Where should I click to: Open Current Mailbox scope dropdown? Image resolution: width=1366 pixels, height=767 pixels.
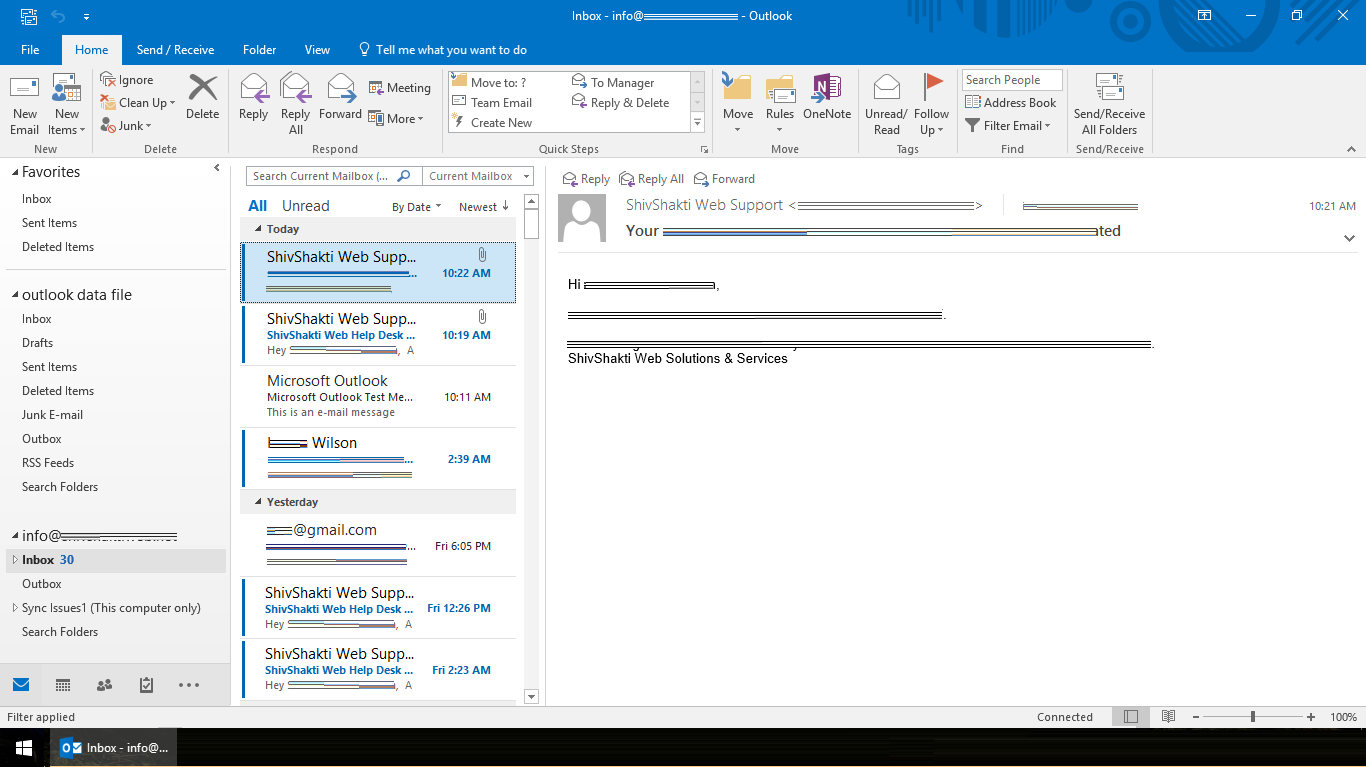478,176
